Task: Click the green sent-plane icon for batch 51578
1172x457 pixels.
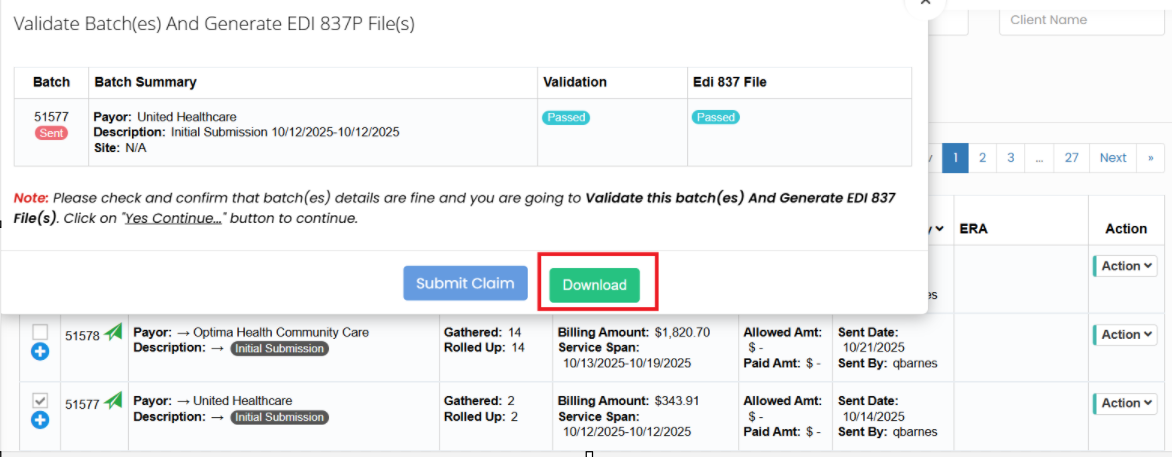Action: pos(113,334)
